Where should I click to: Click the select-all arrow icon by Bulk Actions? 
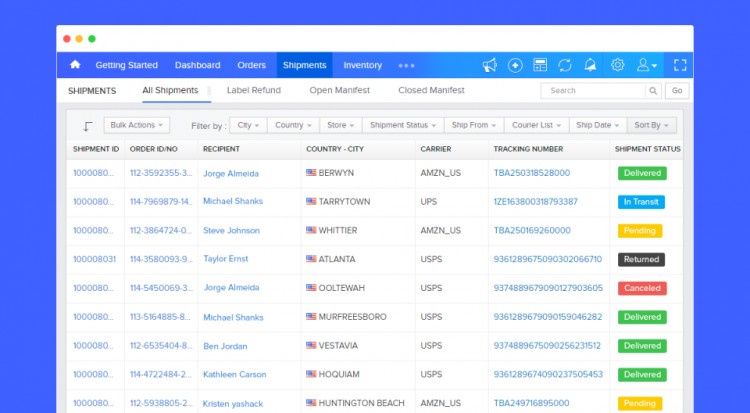[88, 126]
